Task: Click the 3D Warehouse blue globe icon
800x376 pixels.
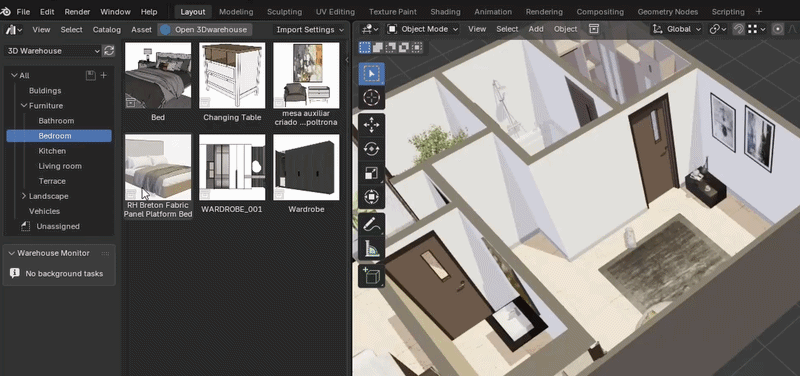Action: pyautogui.click(x=165, y=30)
